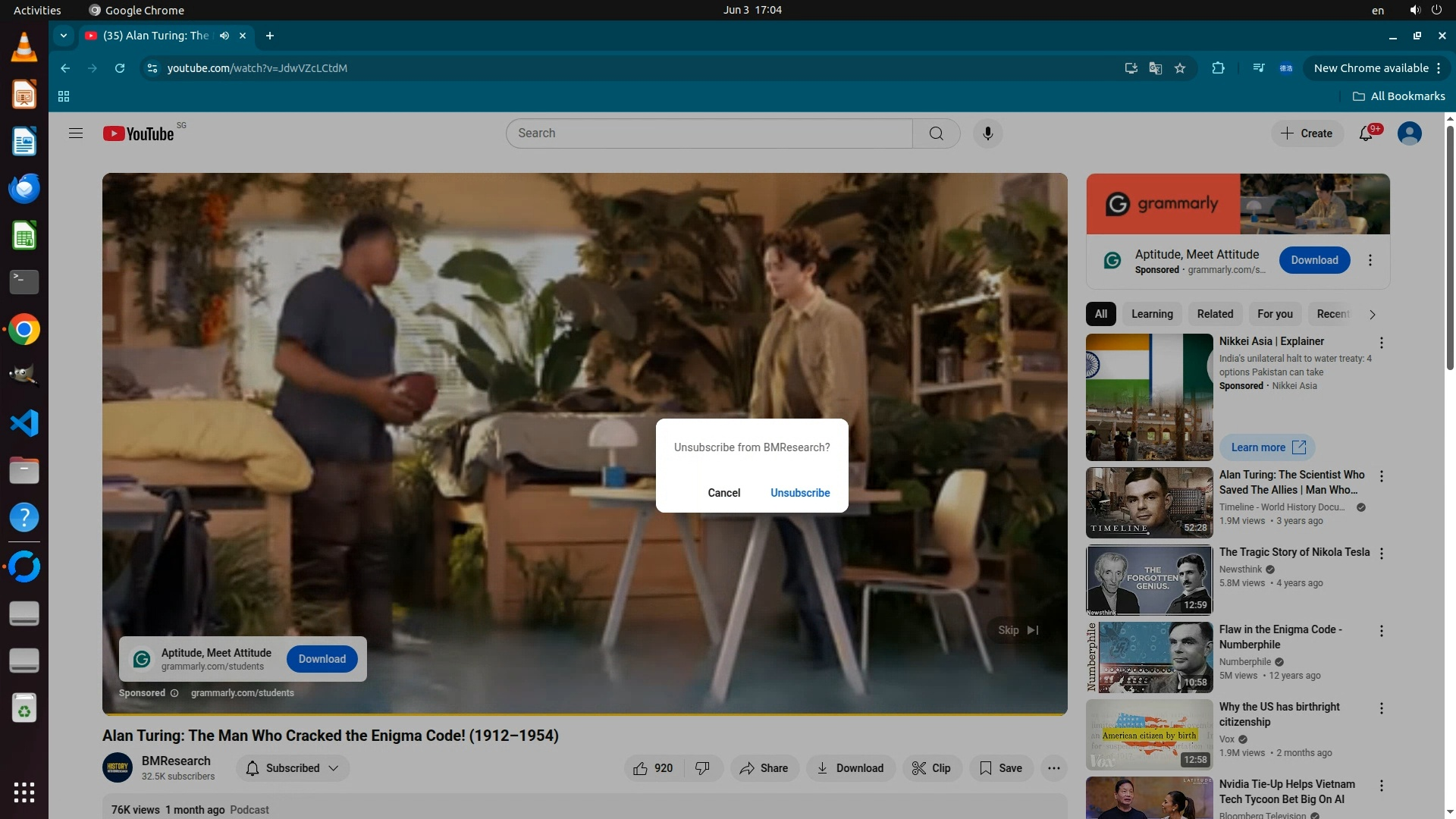The width and height of the screenshot is (1456, 819).
Task: Mute the tab via speaker icon
Action: tap(224, 36)
